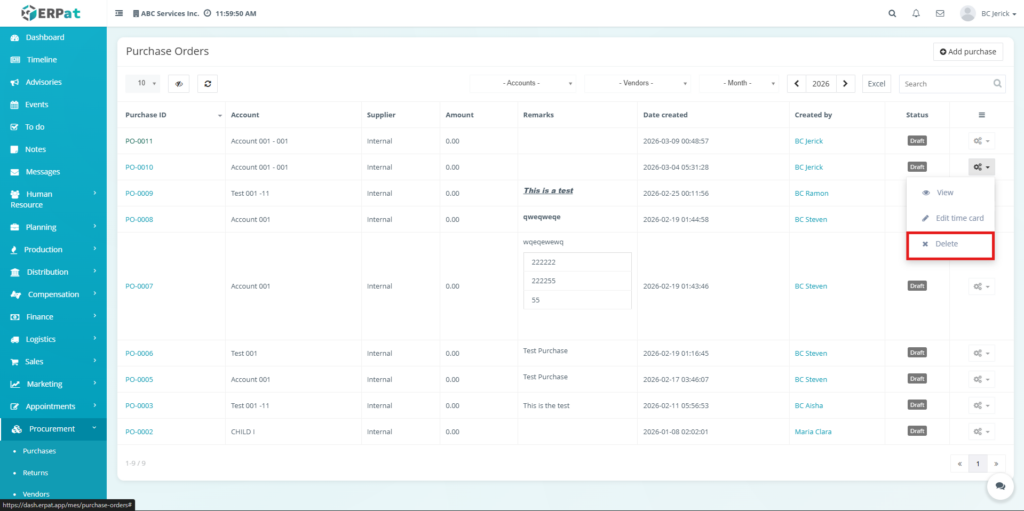1024x511 pixels.
Task: Open the Accounts filter dropdown
Action: click(525, 84)
